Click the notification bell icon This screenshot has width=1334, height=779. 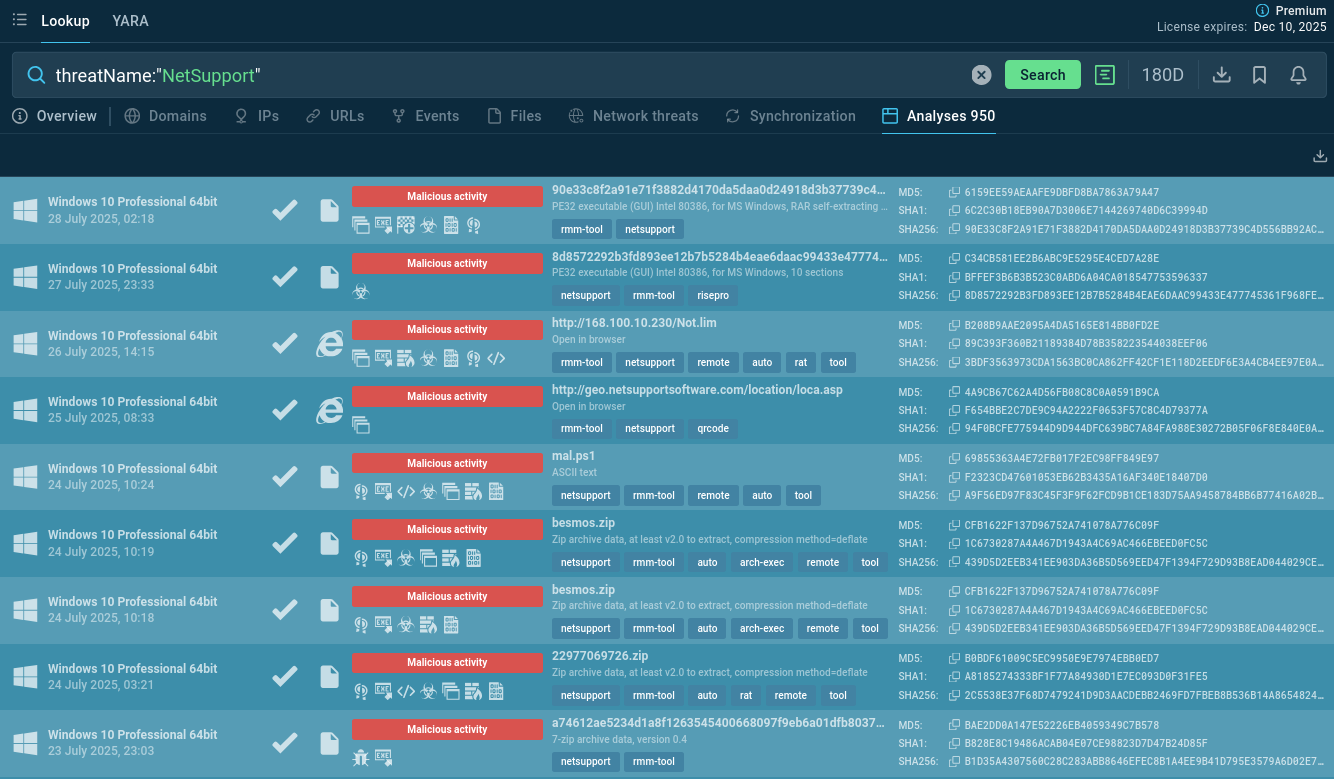tap(1298, 75)
